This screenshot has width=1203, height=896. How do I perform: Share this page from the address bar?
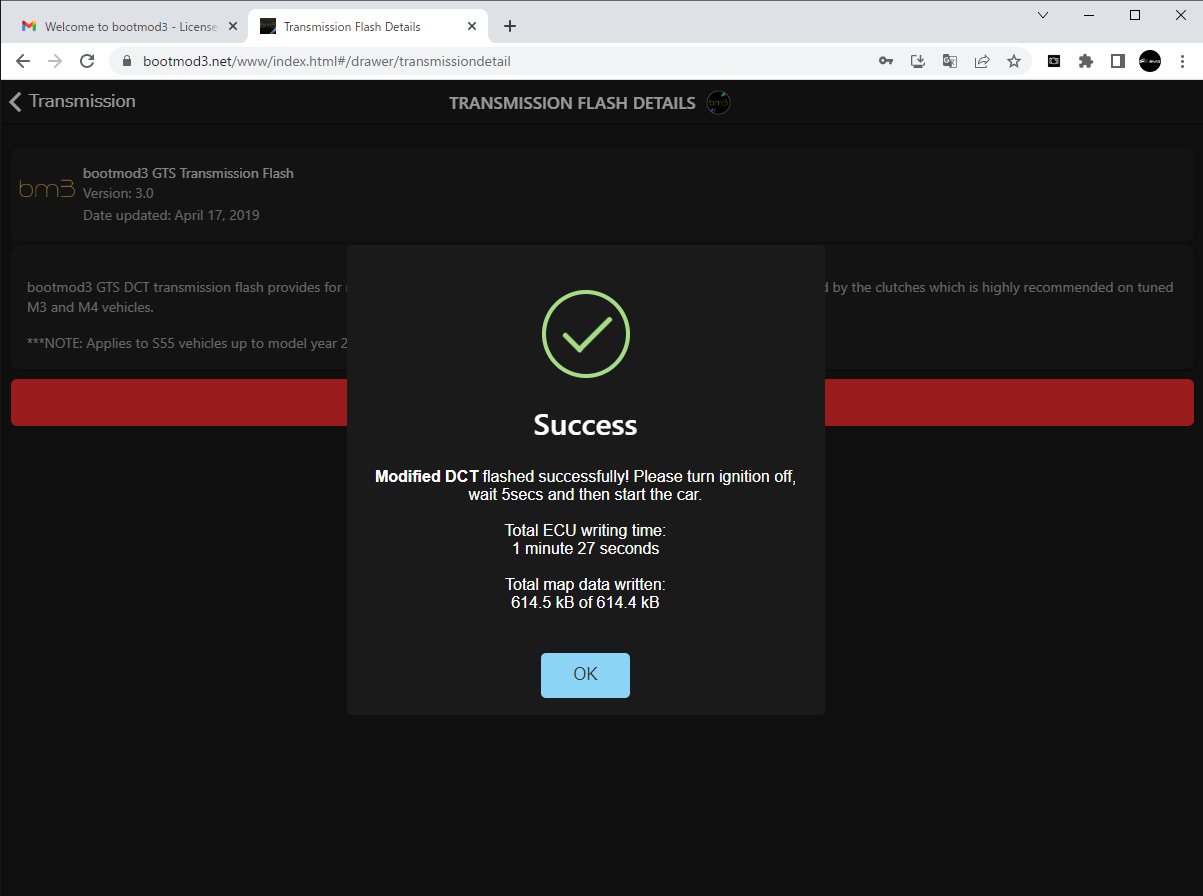(982, 61)
